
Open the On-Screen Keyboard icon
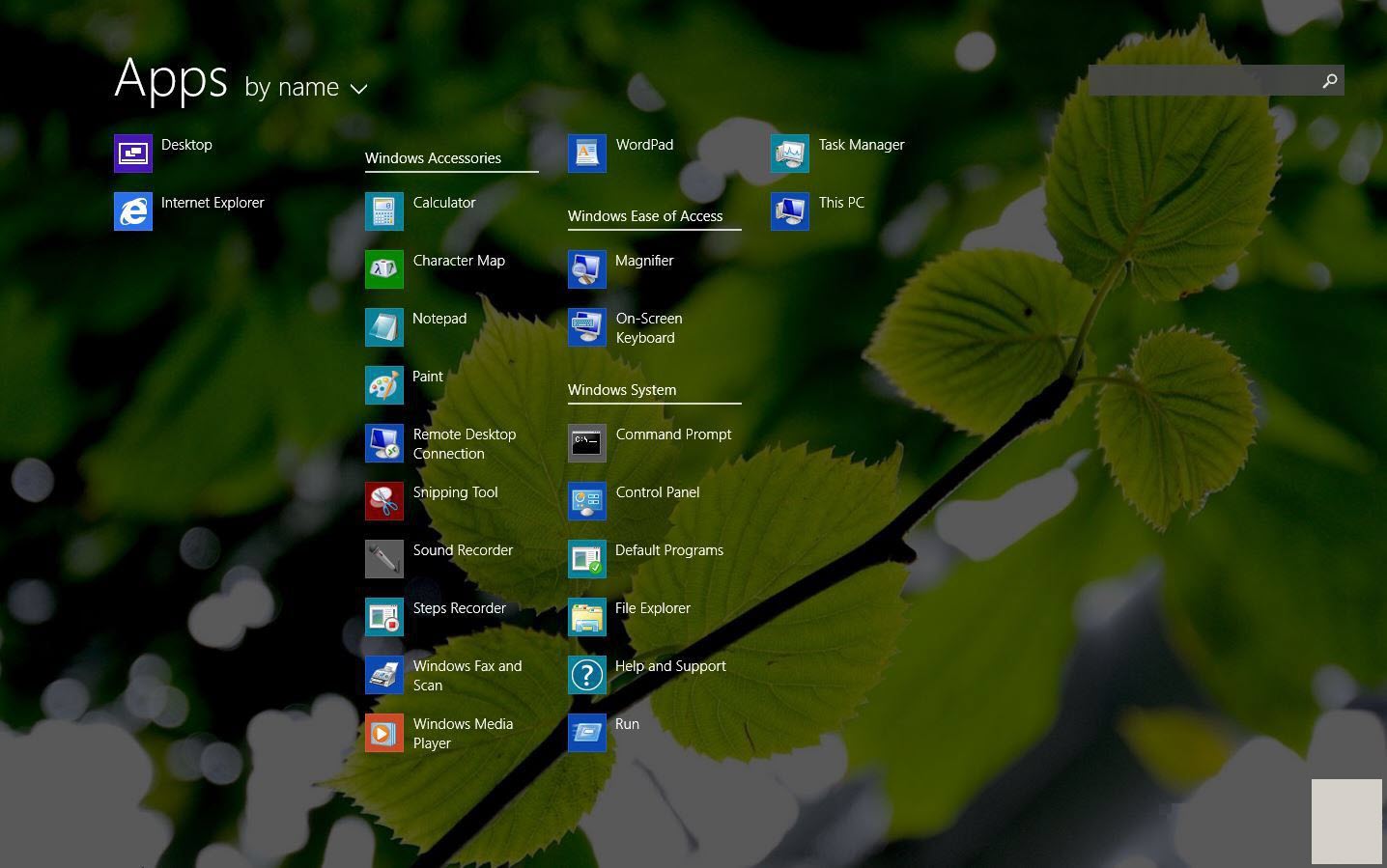tap(587, 327)
